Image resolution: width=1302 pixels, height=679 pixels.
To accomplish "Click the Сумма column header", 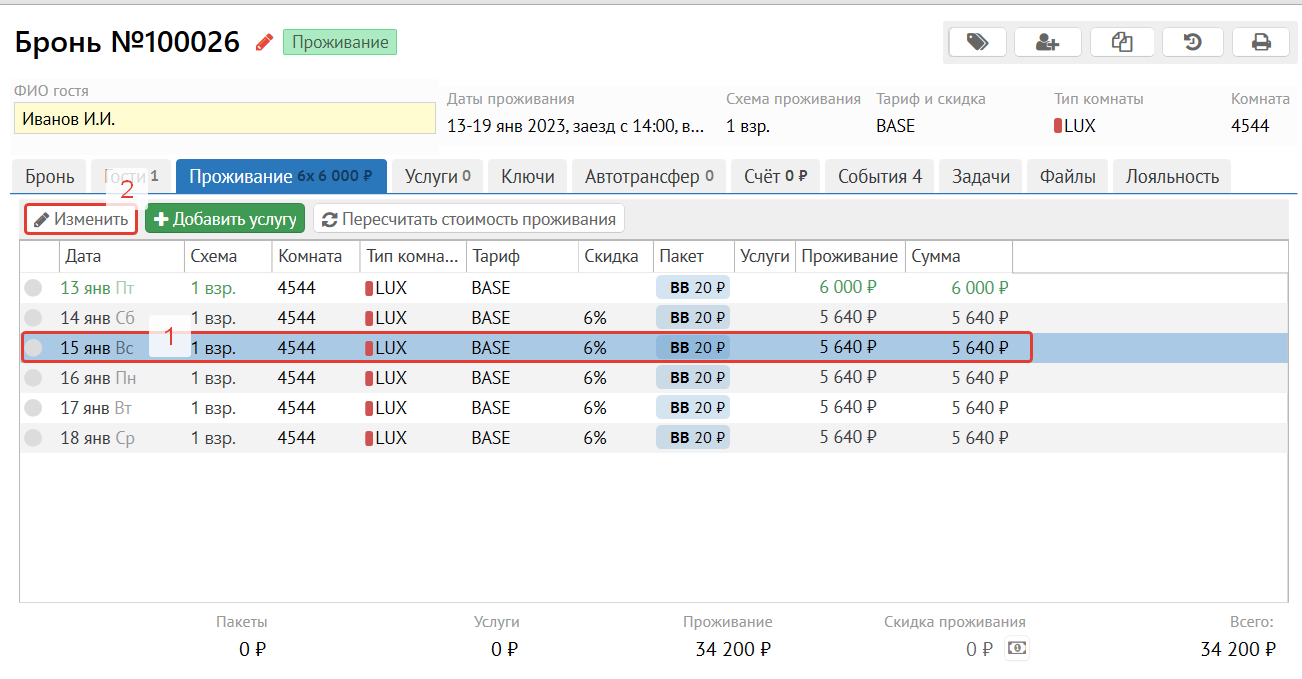I will click(x=958, y=257).
